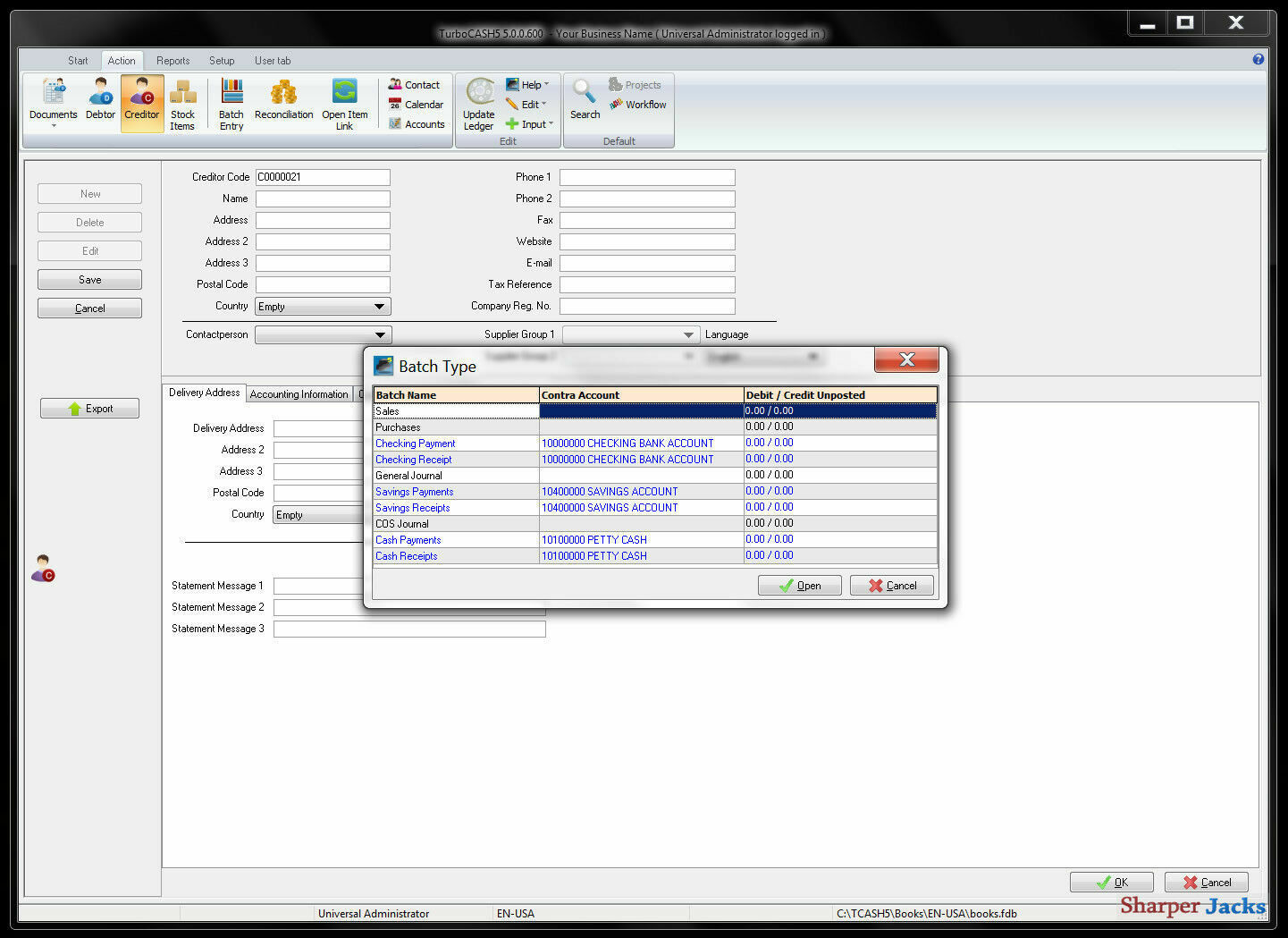This screenshot has height=938, width=1288.
Task: Click the Edit button in left panel
Action: point(89,251)
